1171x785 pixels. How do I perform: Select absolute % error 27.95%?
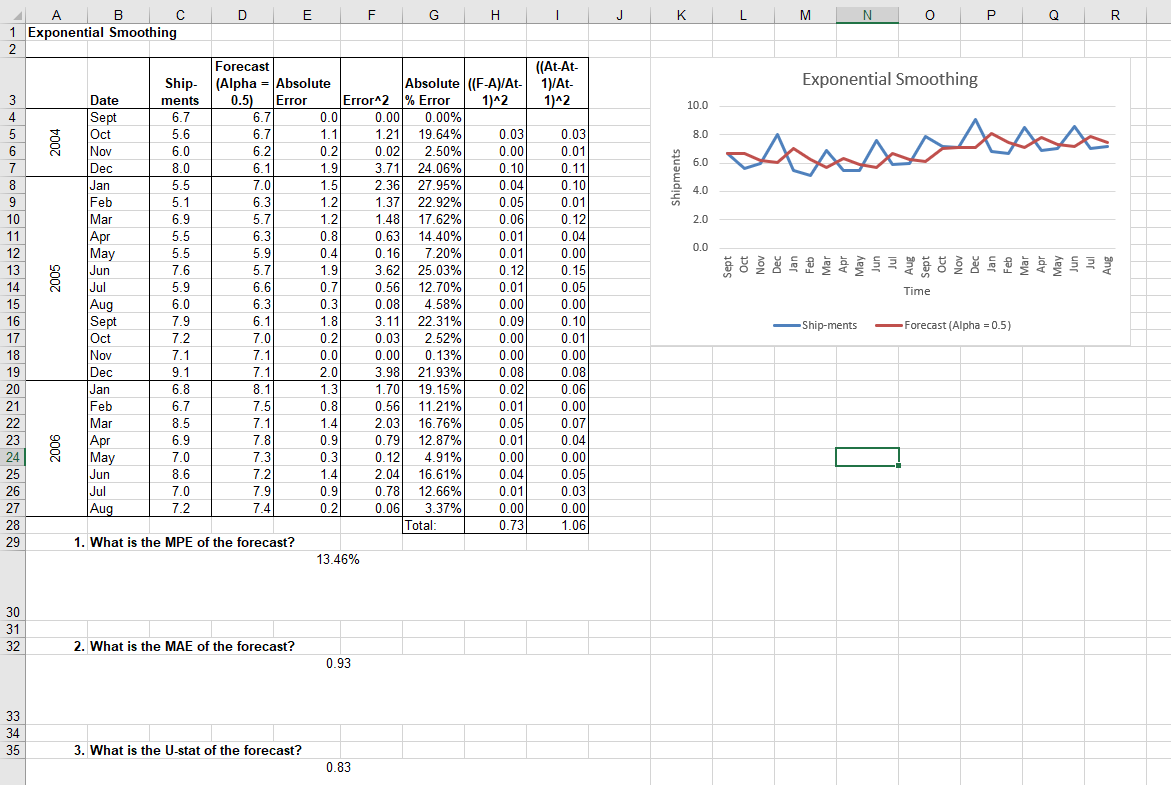click(x=433, y=185)
